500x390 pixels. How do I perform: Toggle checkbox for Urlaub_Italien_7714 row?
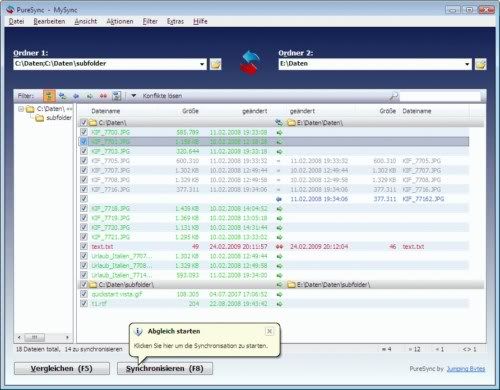tap(84, 275)
